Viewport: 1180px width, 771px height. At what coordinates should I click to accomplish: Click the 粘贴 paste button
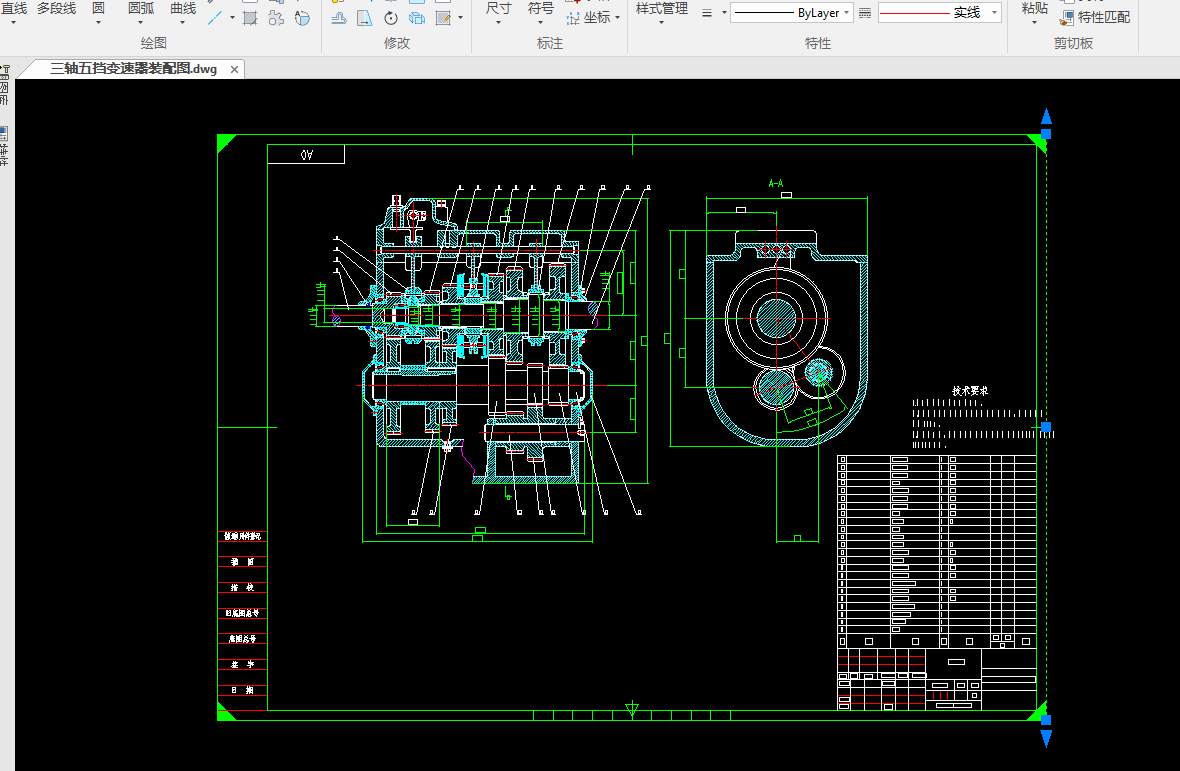click(x=1035, y=10)
